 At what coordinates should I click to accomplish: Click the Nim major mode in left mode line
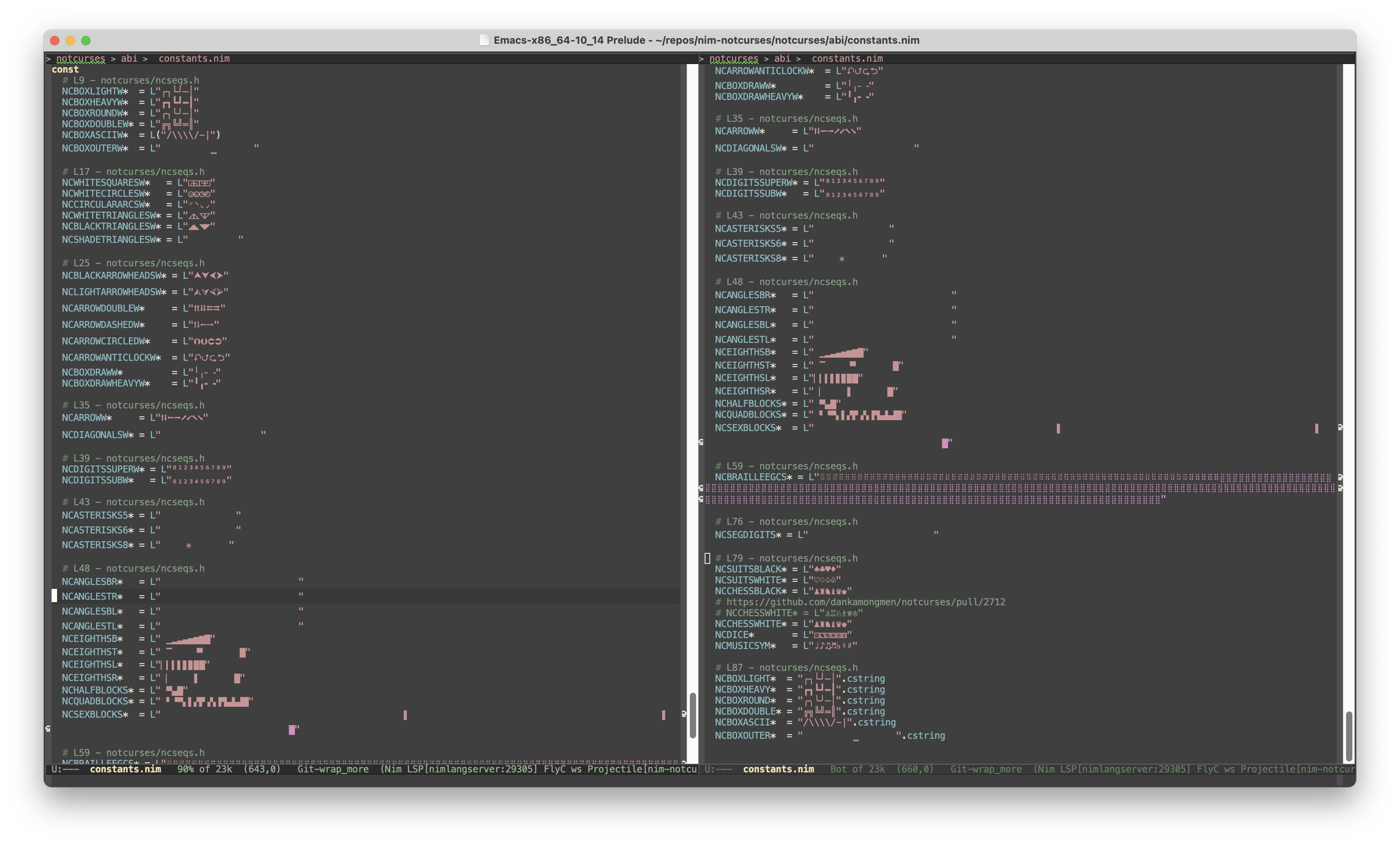click(x=393, y=769)
